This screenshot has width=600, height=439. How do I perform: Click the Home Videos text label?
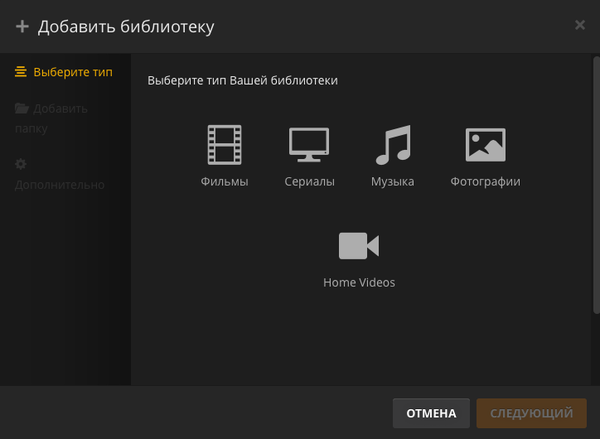(359, 282)
